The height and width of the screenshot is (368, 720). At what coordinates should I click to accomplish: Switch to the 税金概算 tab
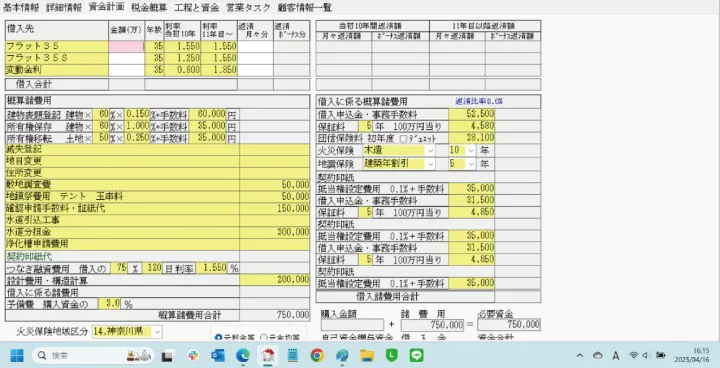pyautogui.click(x=149, y=7)
